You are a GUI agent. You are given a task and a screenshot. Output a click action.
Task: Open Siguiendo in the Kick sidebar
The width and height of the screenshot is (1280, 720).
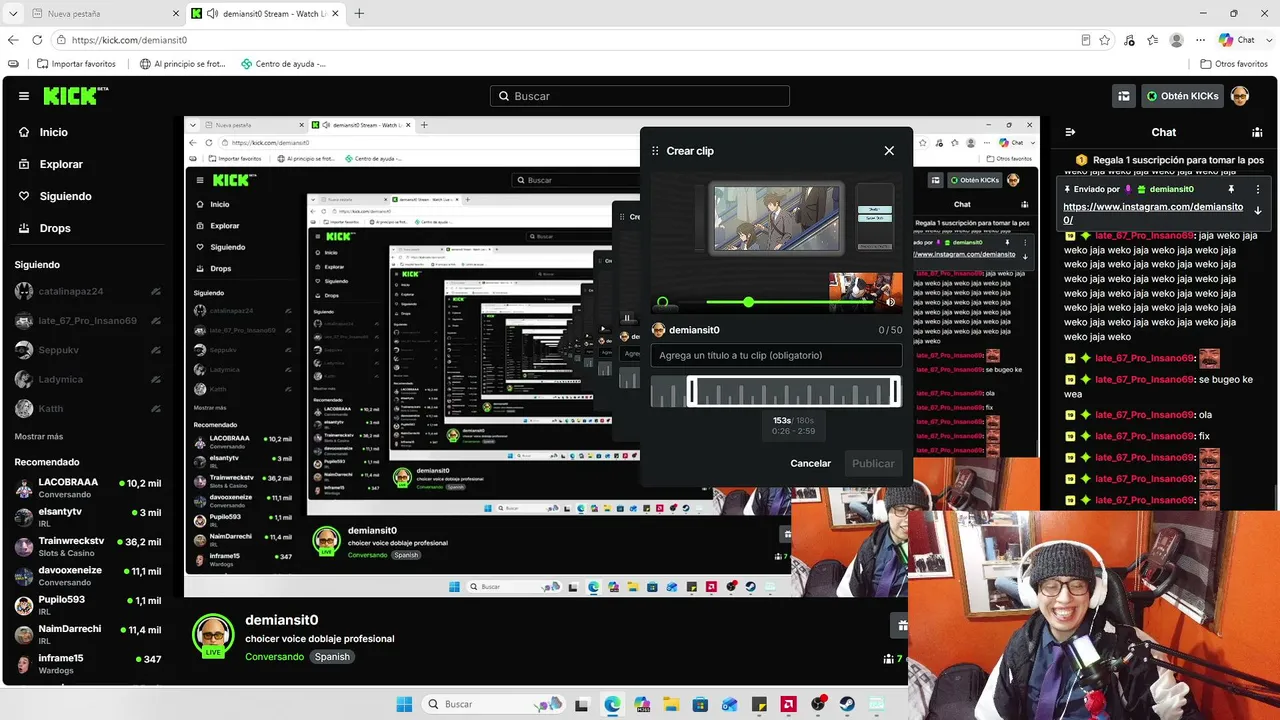[55, 196]
